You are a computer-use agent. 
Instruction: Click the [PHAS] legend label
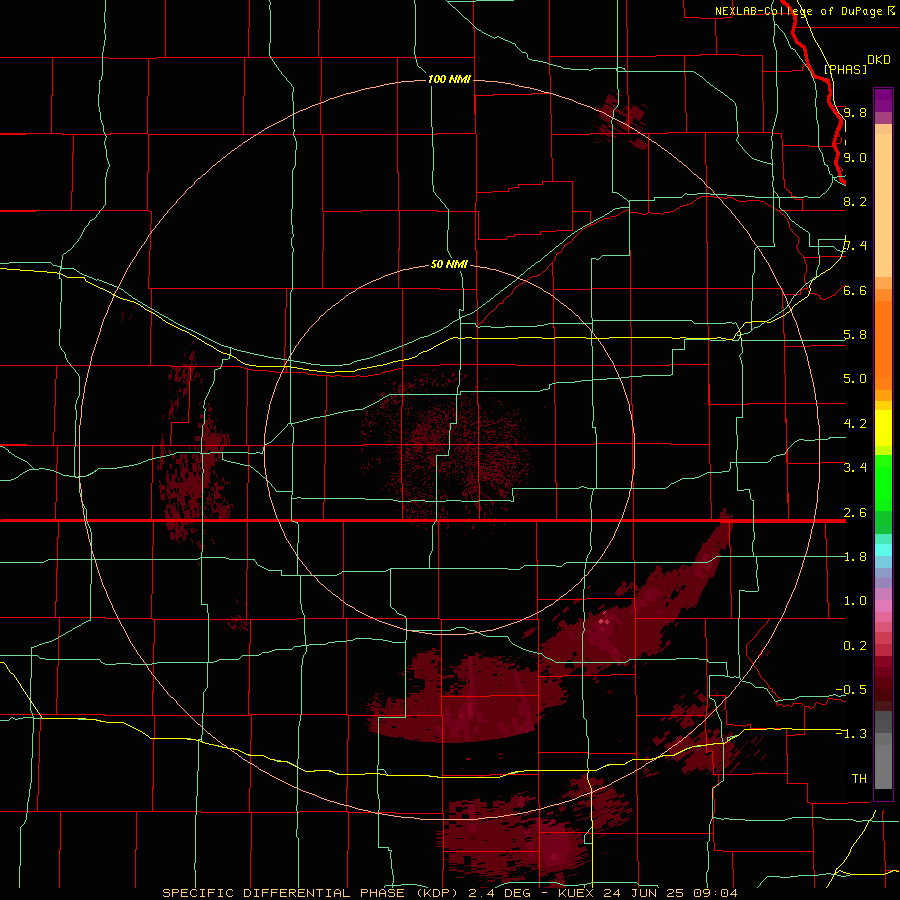845,69
